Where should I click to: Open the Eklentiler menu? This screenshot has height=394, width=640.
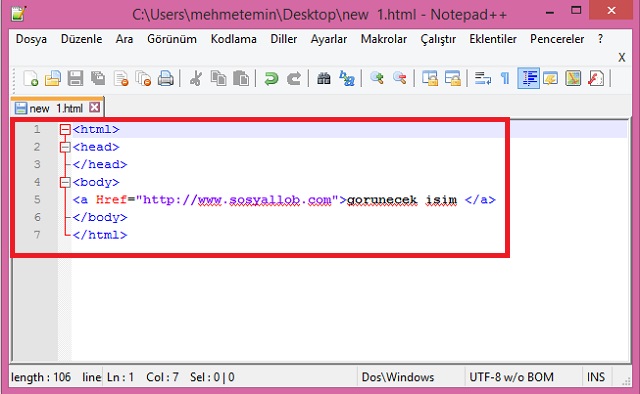(493, 39)
